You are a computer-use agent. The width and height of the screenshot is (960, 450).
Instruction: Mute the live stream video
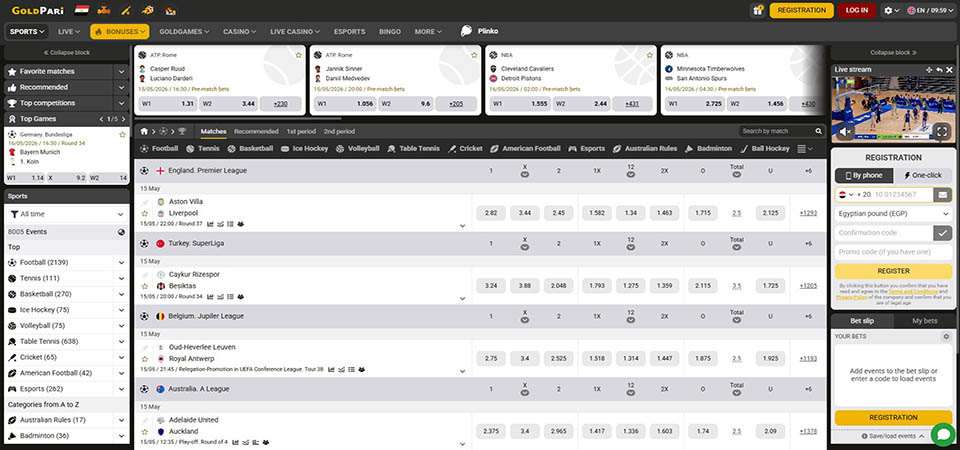tap(846, 130)
